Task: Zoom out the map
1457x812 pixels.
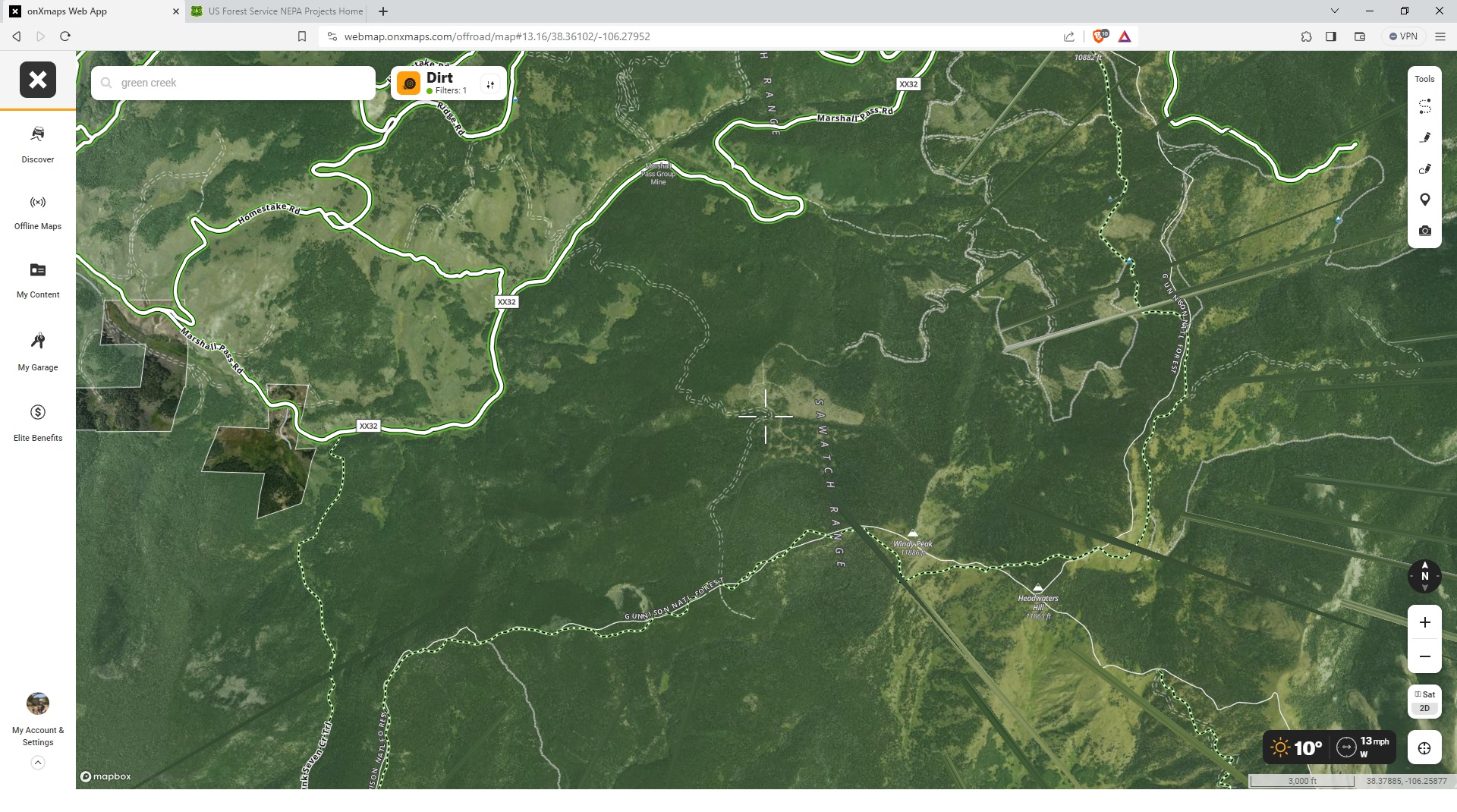Action: point(1425,656)
